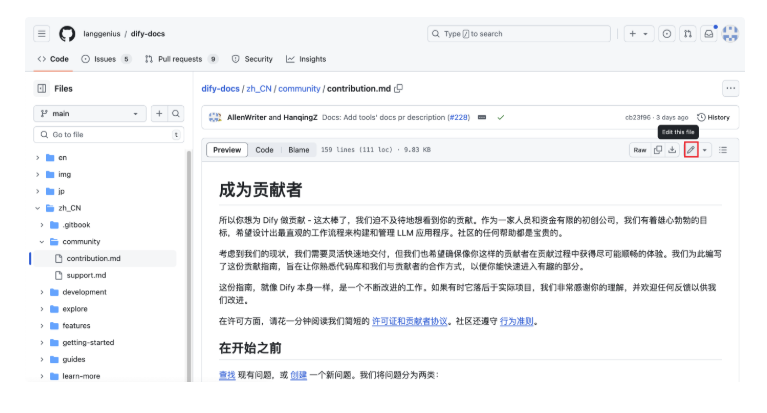Expand the img folder
The width and height of the screenshot is (767, 413).
pyautogui.click(x=38, y=174)
